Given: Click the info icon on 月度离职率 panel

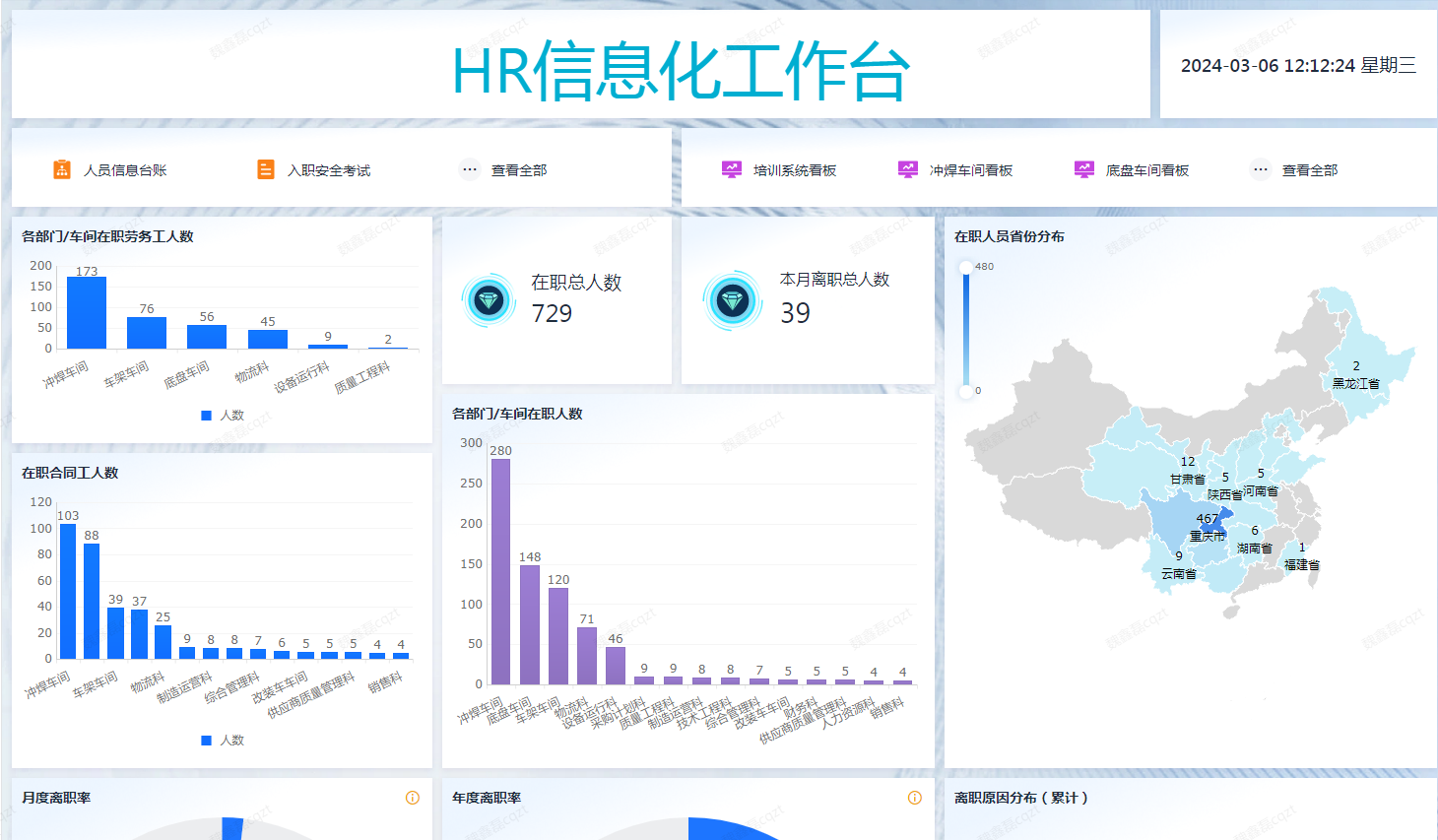Looking at the screenshot, I should (412, 798).
